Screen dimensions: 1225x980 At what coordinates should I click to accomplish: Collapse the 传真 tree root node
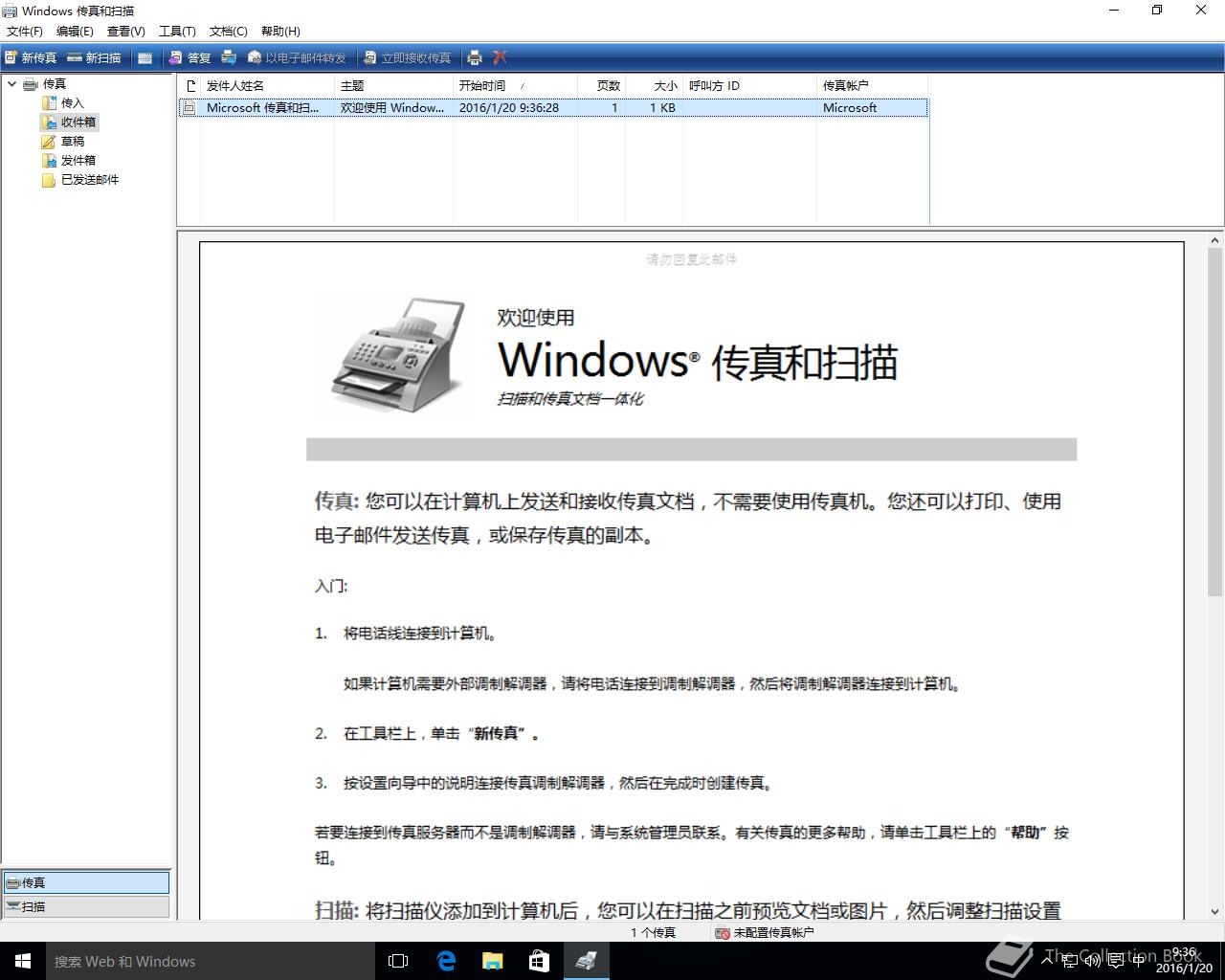pyautogui.click(x=11, y=84)
